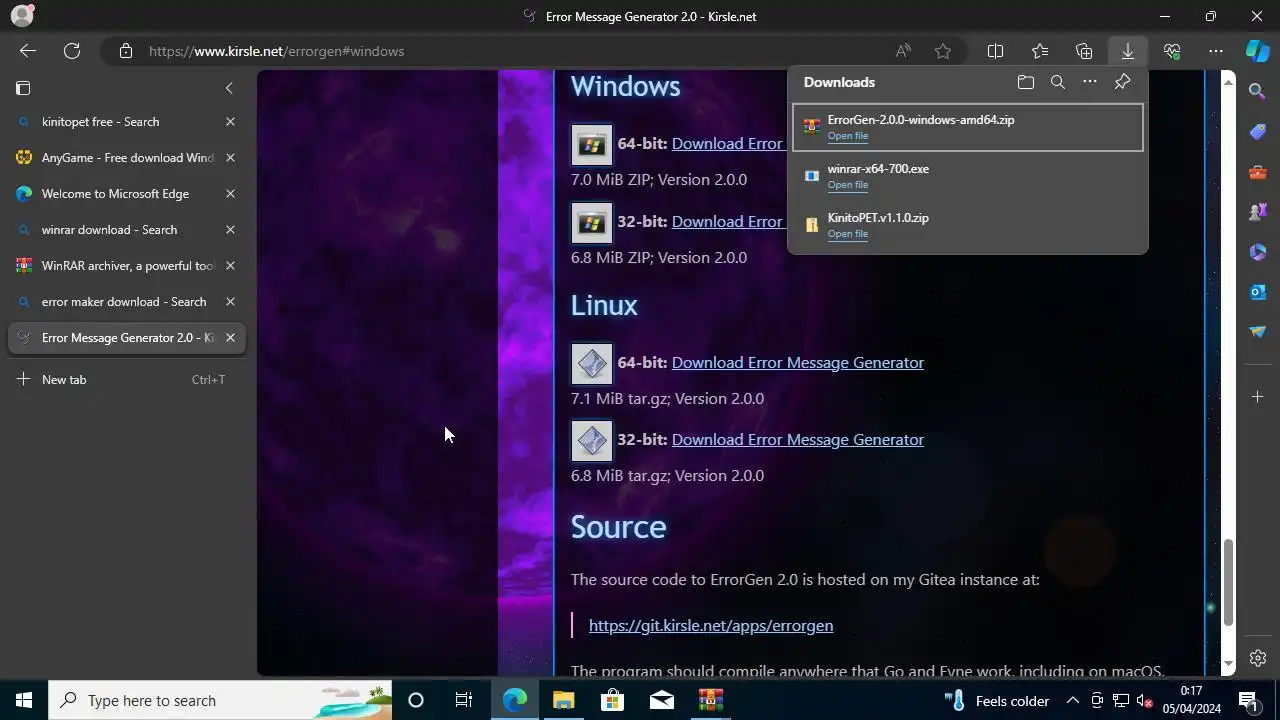Pin the Downloads panel
1280x720 pixels.
point(1123,82)
